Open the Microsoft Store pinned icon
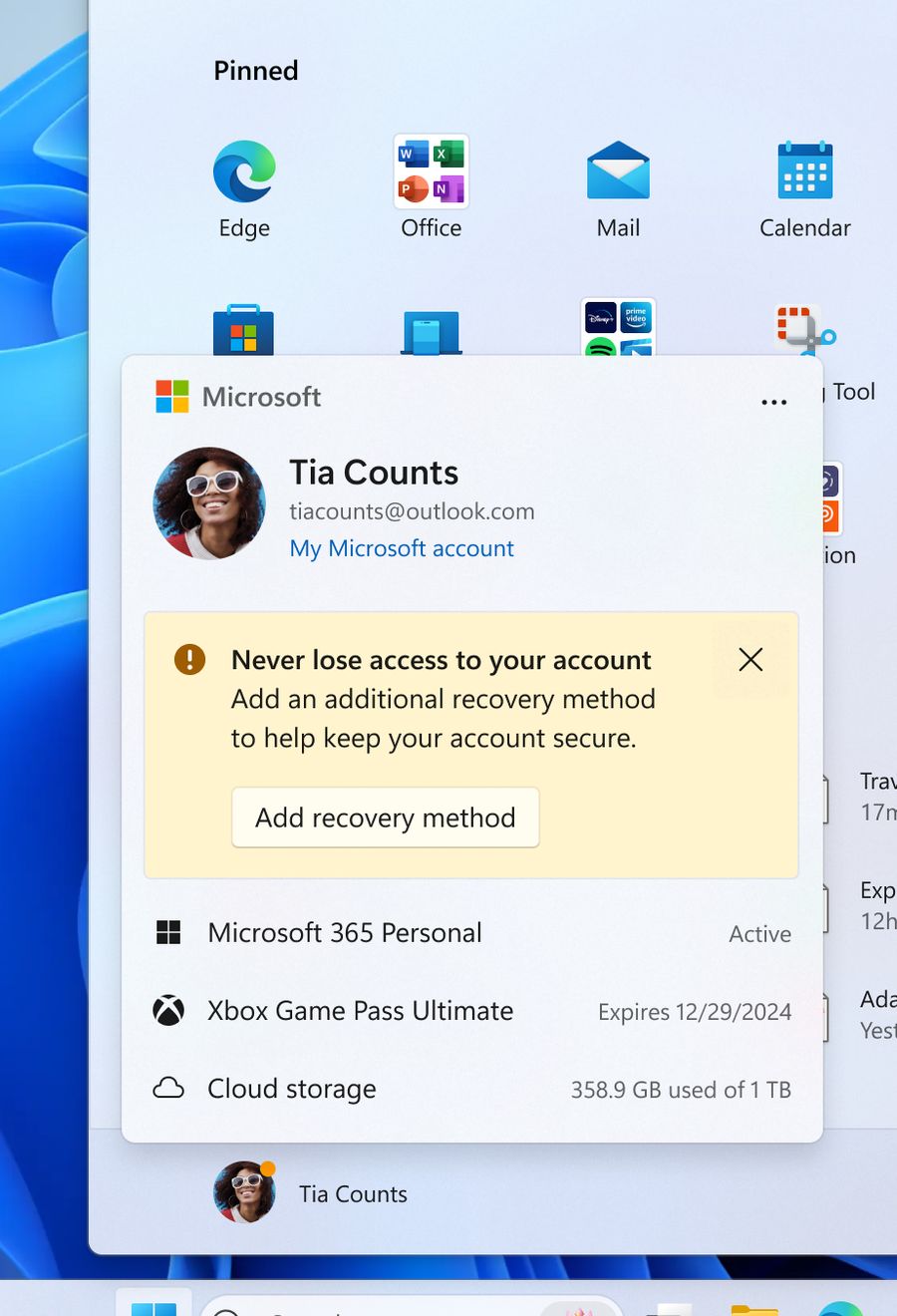Screen dimensions: 897x1316 pos(243,331)
